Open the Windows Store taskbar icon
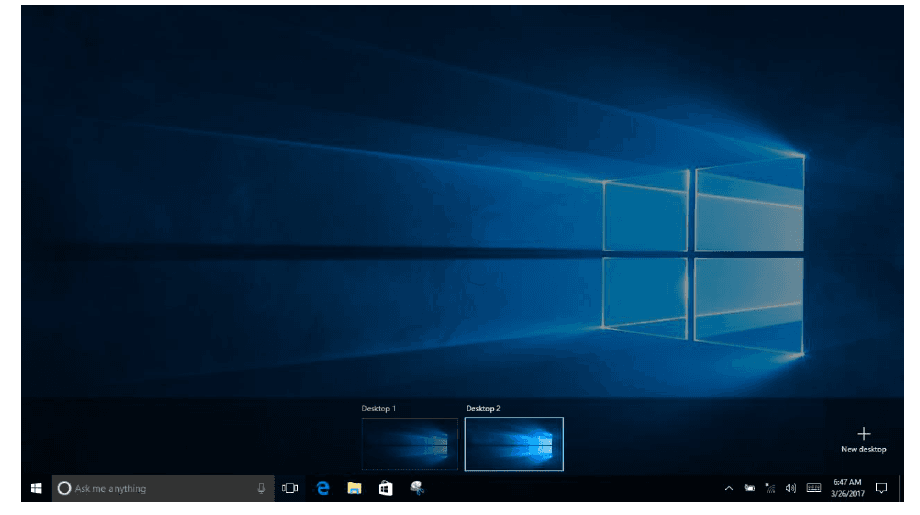 [x=385, y=488]
